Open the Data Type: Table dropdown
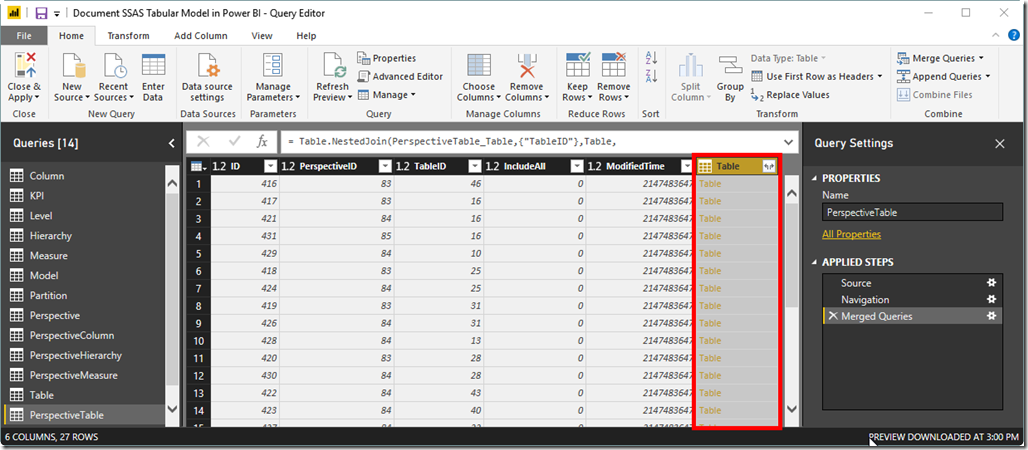This screenshot has height=450, width=1028. click(788, 58)
